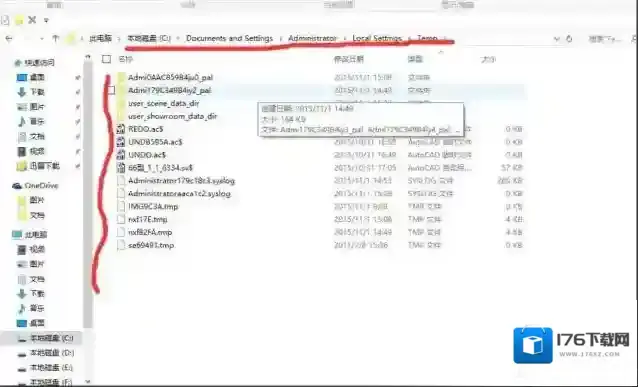Click the navigation pane scrollbar down arrow

point(88,381)
